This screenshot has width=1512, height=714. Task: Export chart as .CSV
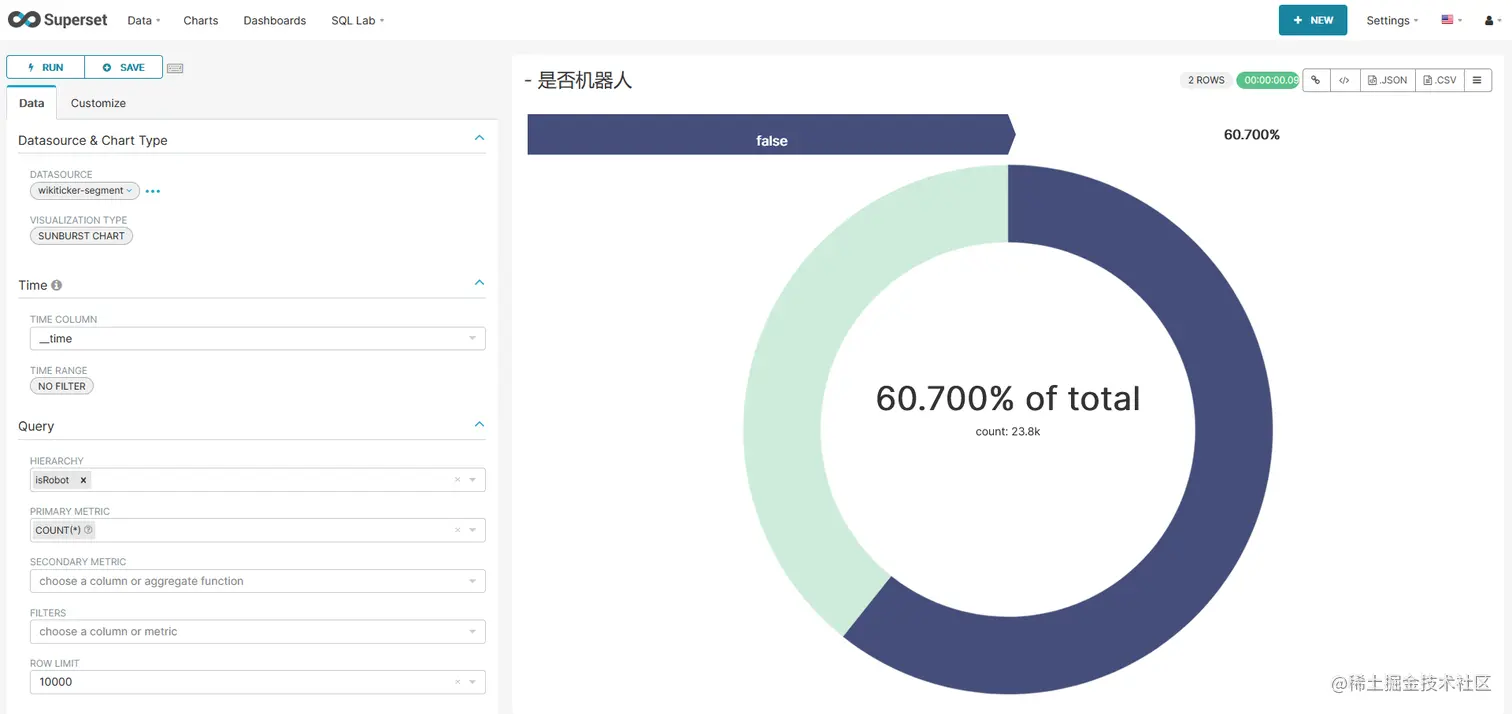tap(1440, 80)
